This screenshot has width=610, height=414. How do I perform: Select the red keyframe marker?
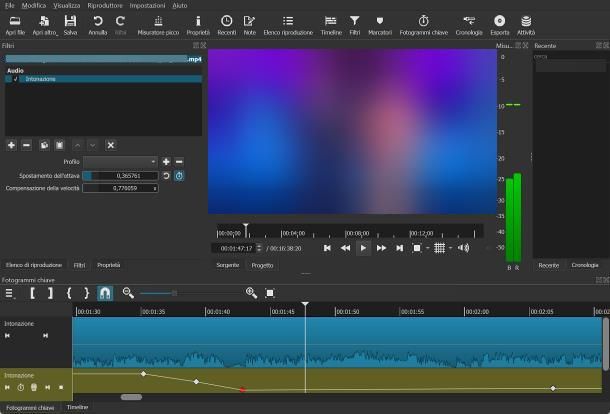click(x=243, y=389)
